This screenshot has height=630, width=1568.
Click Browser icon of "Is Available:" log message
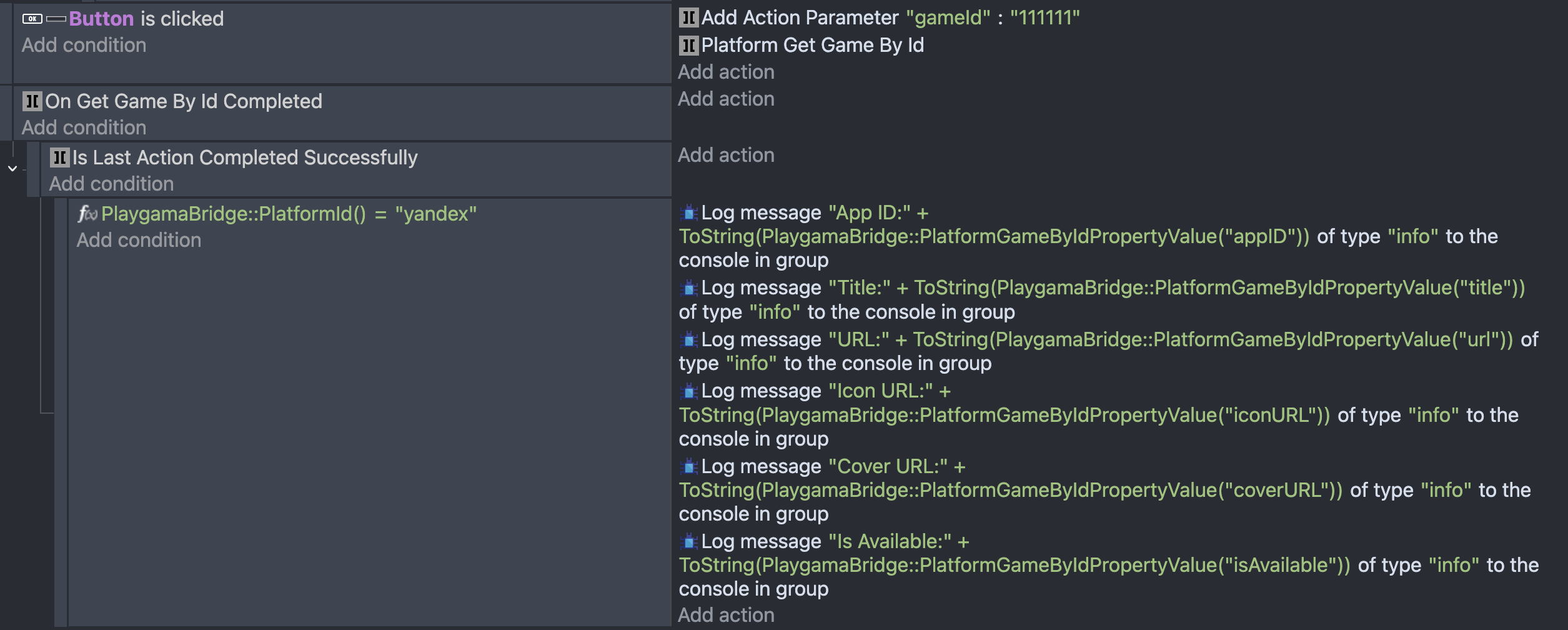click(x=689, y=542)
